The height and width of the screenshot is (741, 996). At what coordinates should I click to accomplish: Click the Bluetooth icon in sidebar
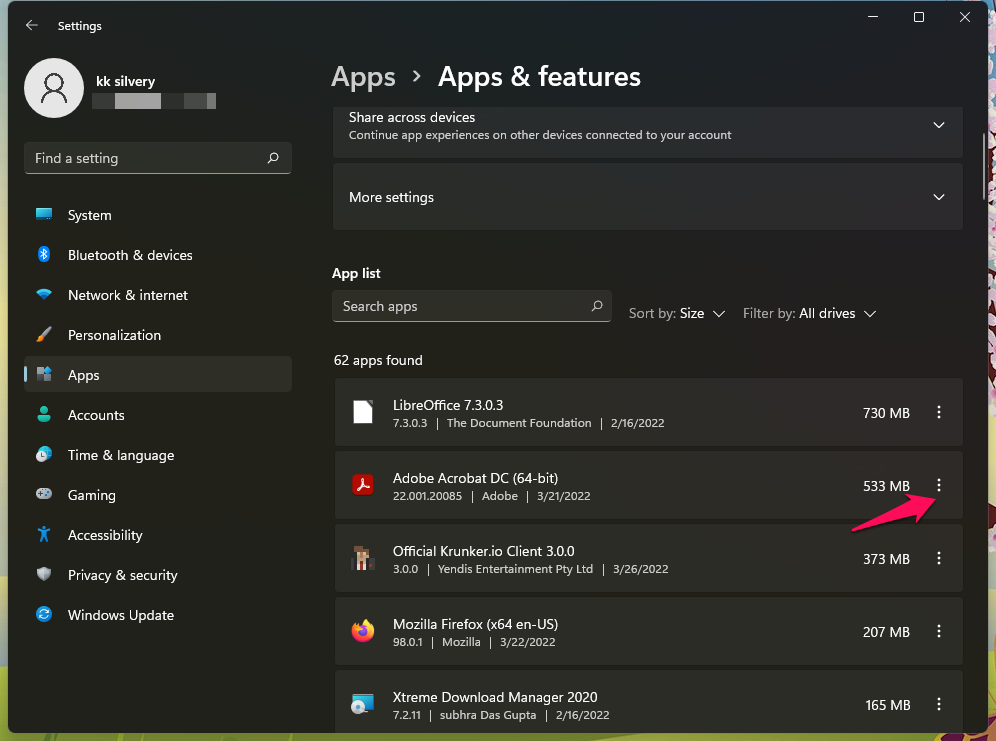pyautogui.click(x=44, y=255)
